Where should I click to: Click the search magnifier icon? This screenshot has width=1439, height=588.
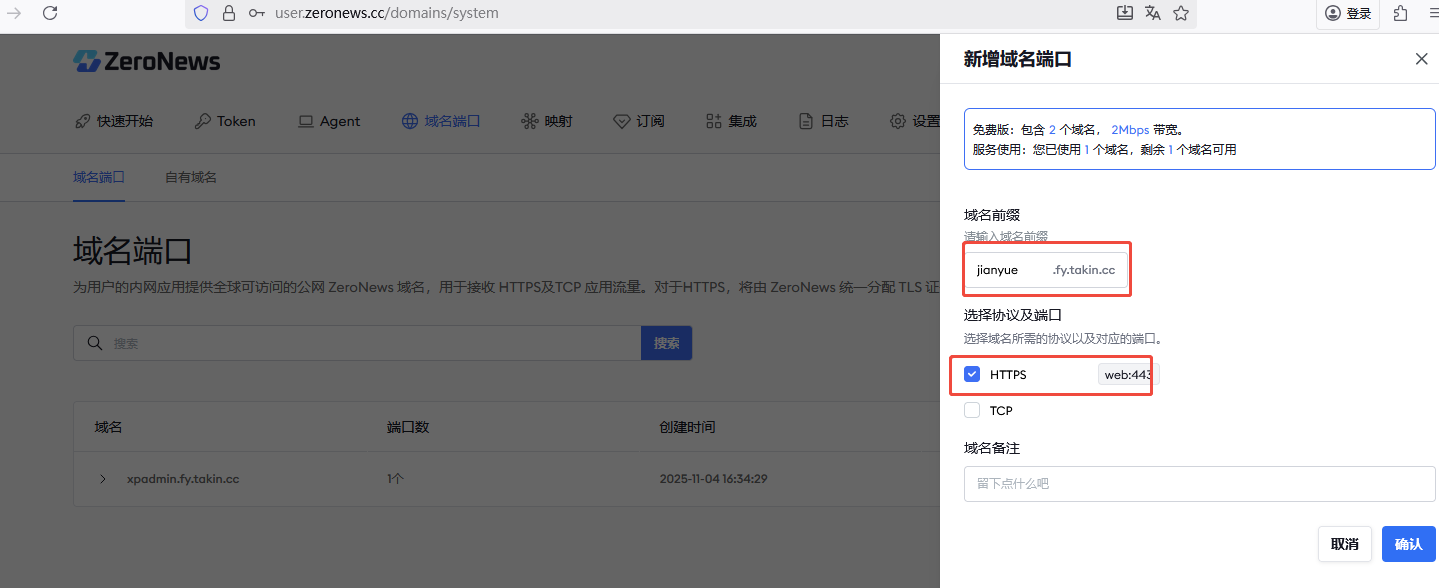coord(95,343)
